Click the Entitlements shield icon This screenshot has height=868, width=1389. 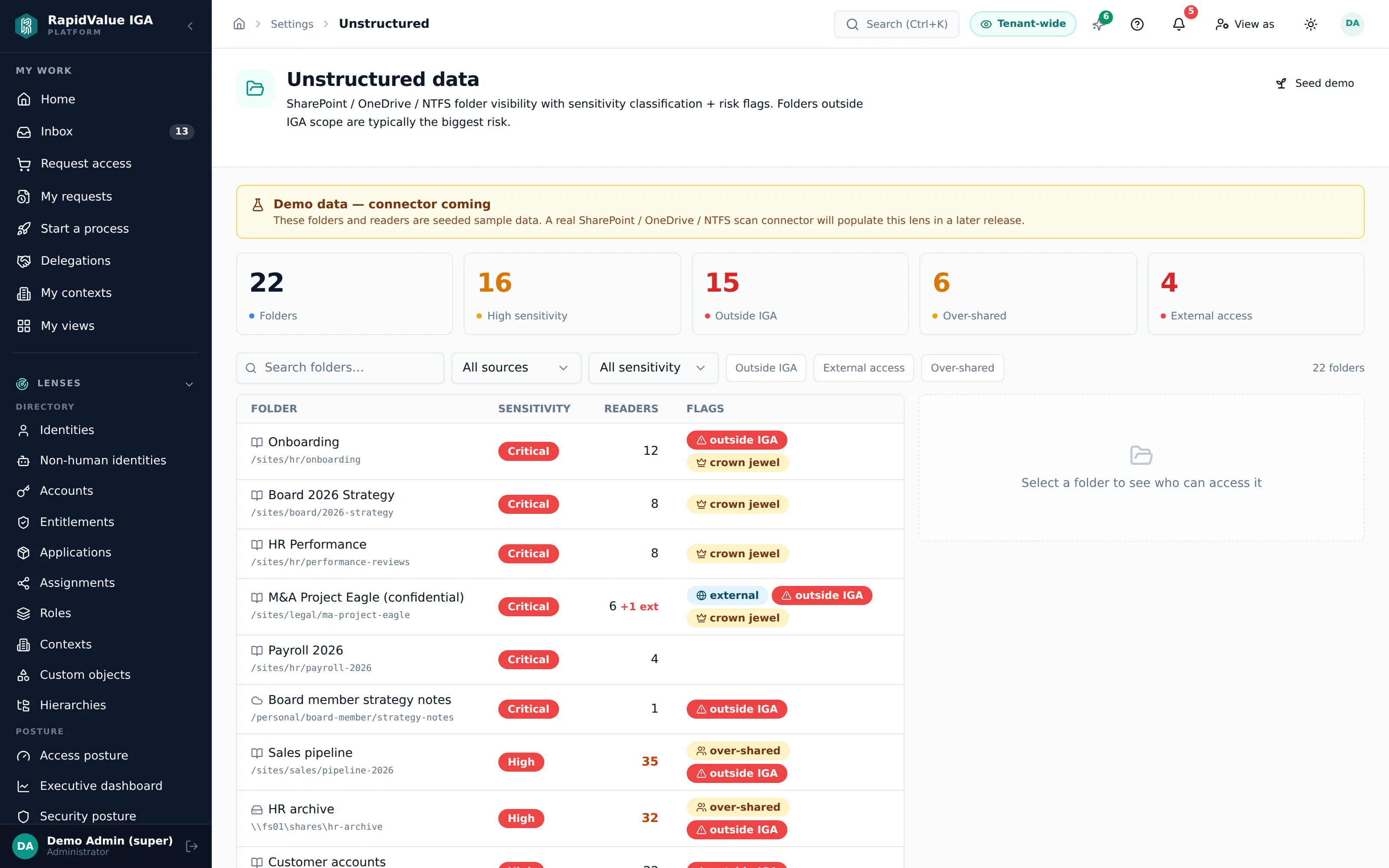point(23,522)
